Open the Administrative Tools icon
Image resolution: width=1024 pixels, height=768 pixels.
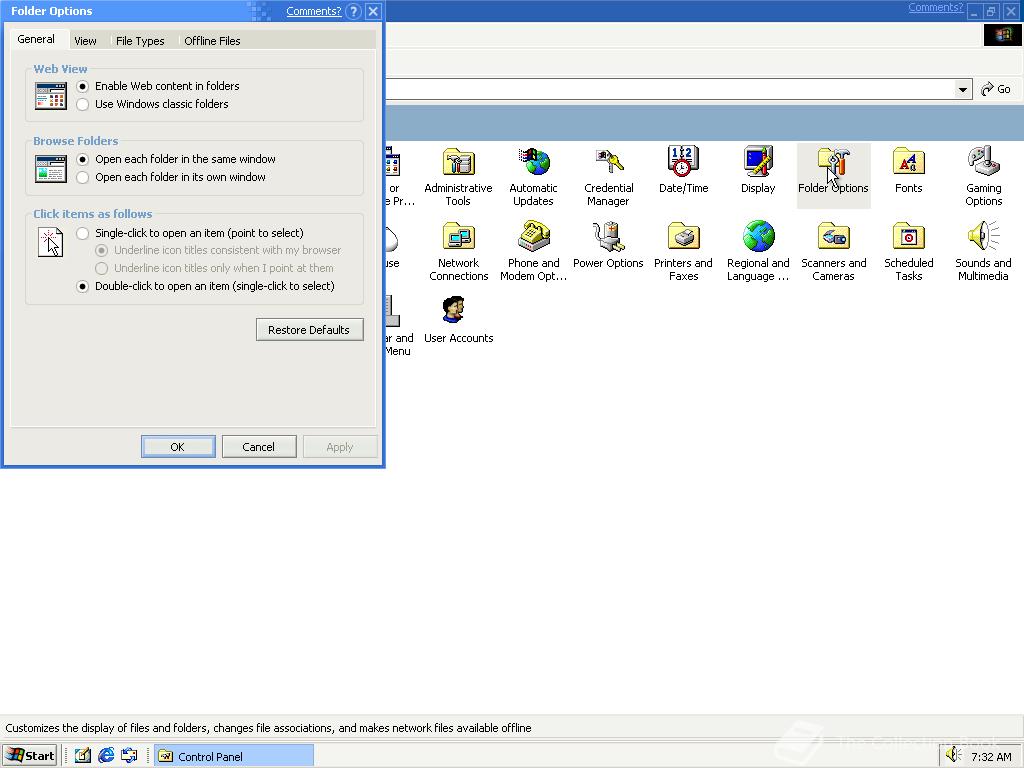(x=458, y=175)
